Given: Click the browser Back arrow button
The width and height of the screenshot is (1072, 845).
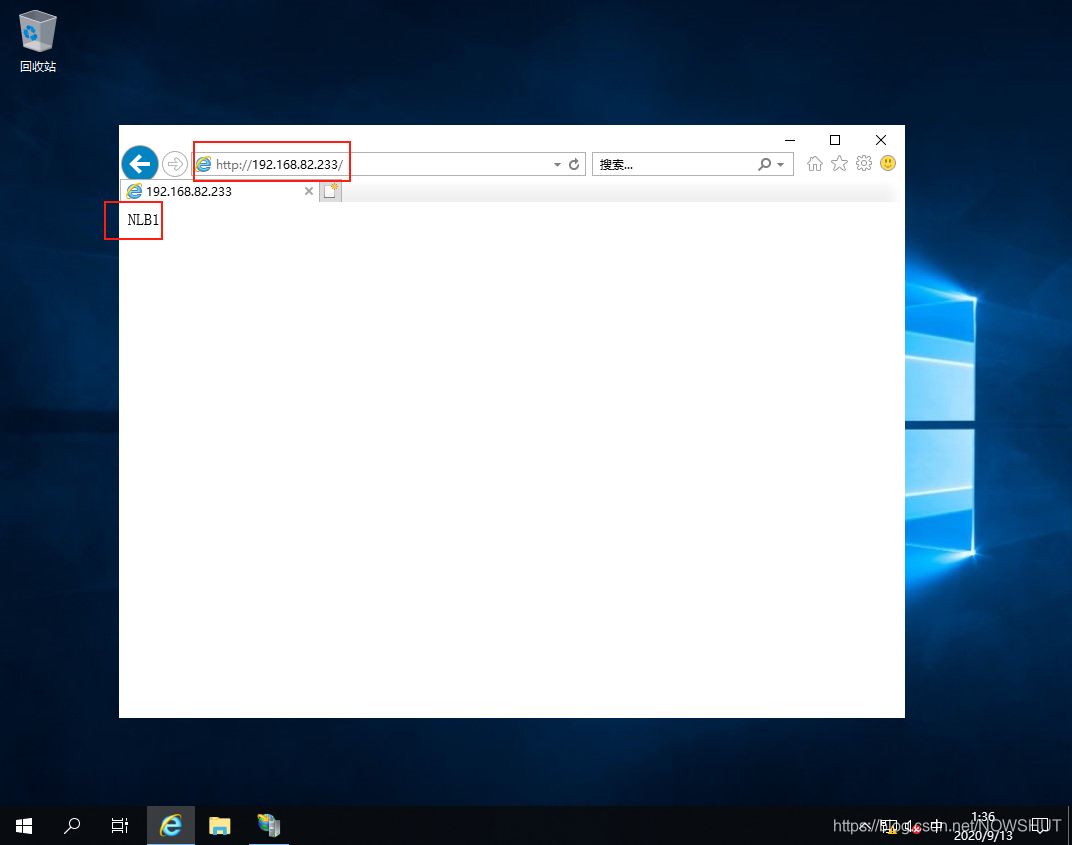Looking at the screenshot, I should (x=140, y=164).
